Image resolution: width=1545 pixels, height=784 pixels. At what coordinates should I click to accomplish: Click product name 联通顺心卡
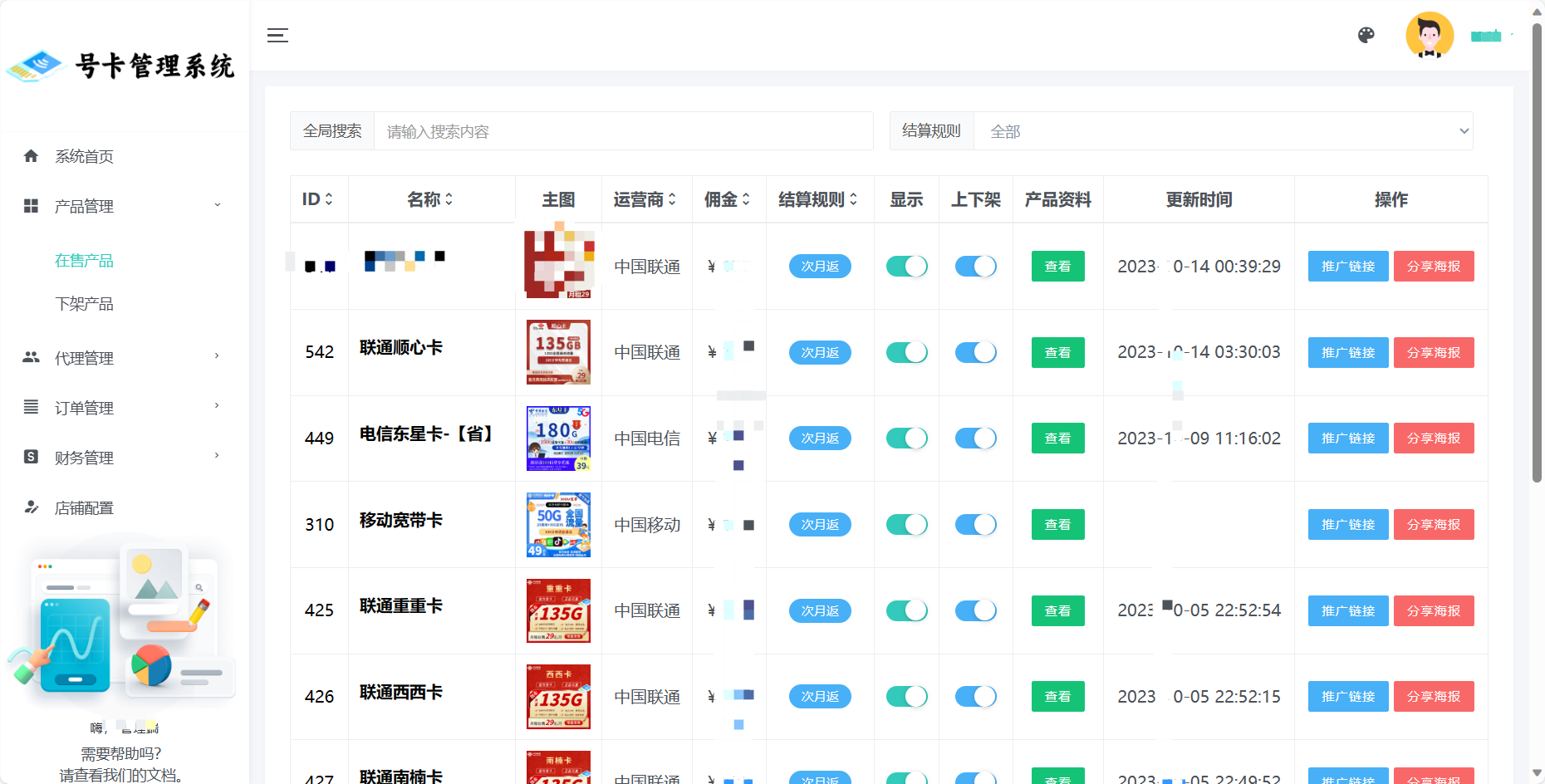point(400,347)
